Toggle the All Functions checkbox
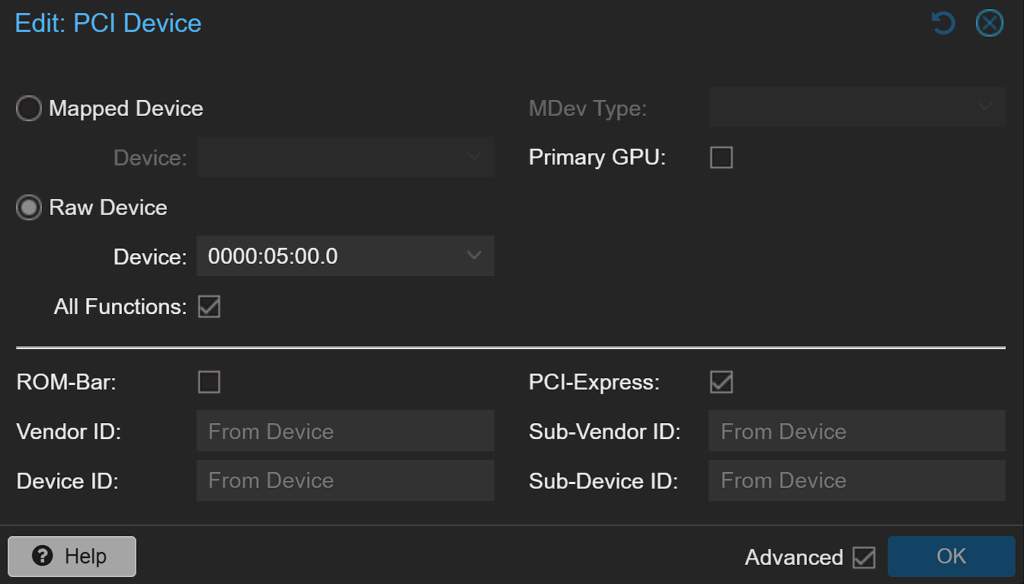This screenshot has height=584, width=1024. (x=209, y=307)
